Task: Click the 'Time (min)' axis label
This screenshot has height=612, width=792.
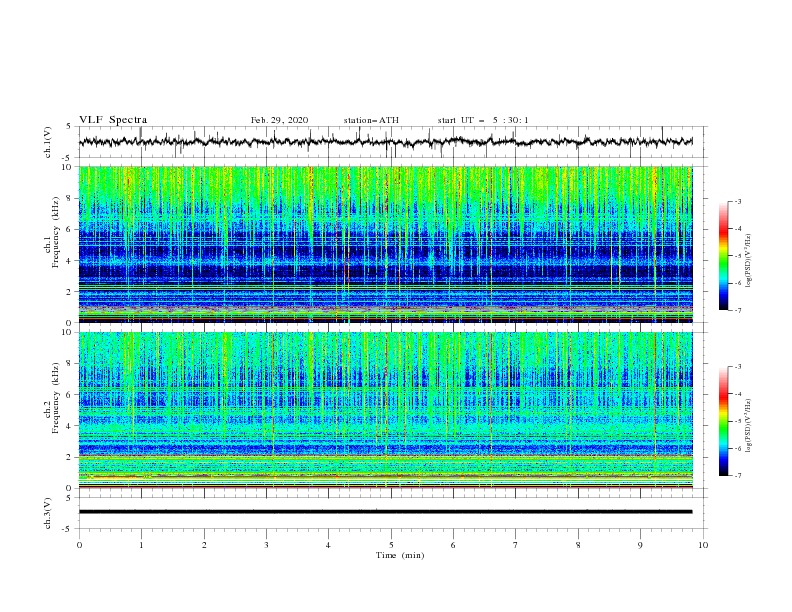Action: coord(400,555)
